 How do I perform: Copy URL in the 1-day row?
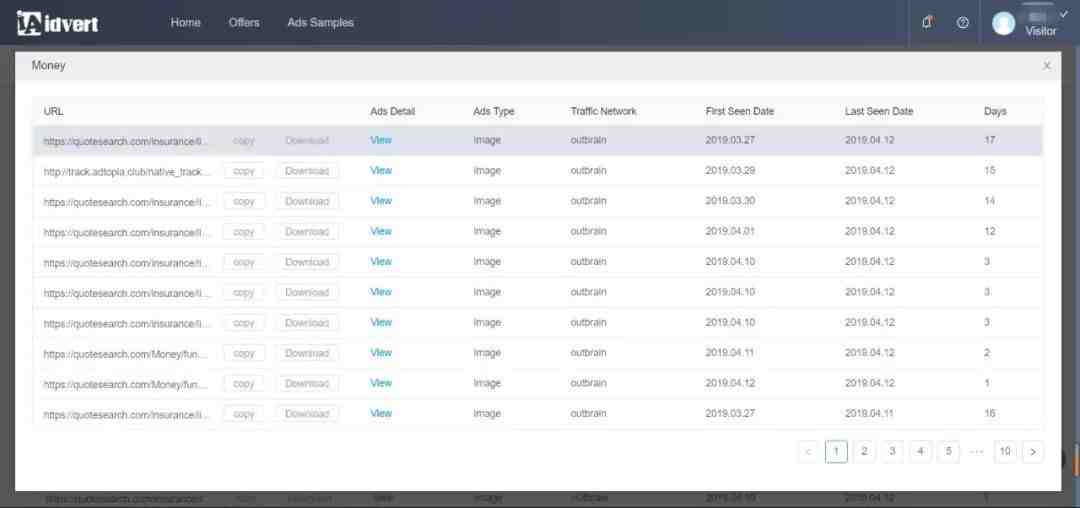[244, 383]
